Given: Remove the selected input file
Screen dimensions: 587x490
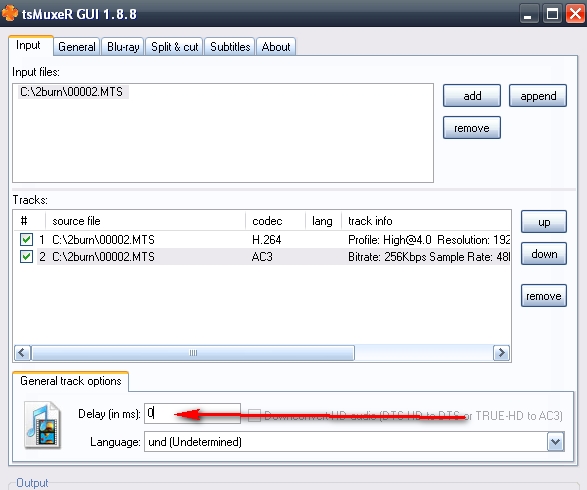Looking at the screenshot, I should click(472, 128).
